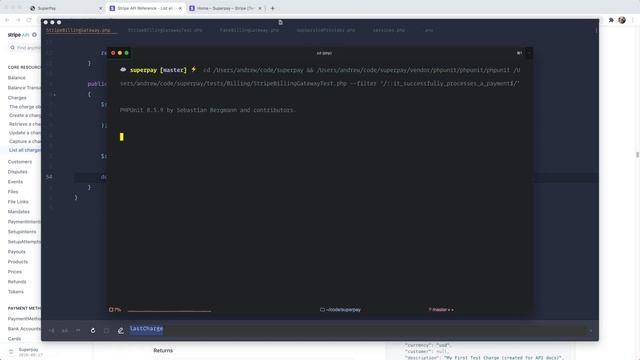Open the browser profile avatar
The image size is (640, 360).
coord(622,20)
